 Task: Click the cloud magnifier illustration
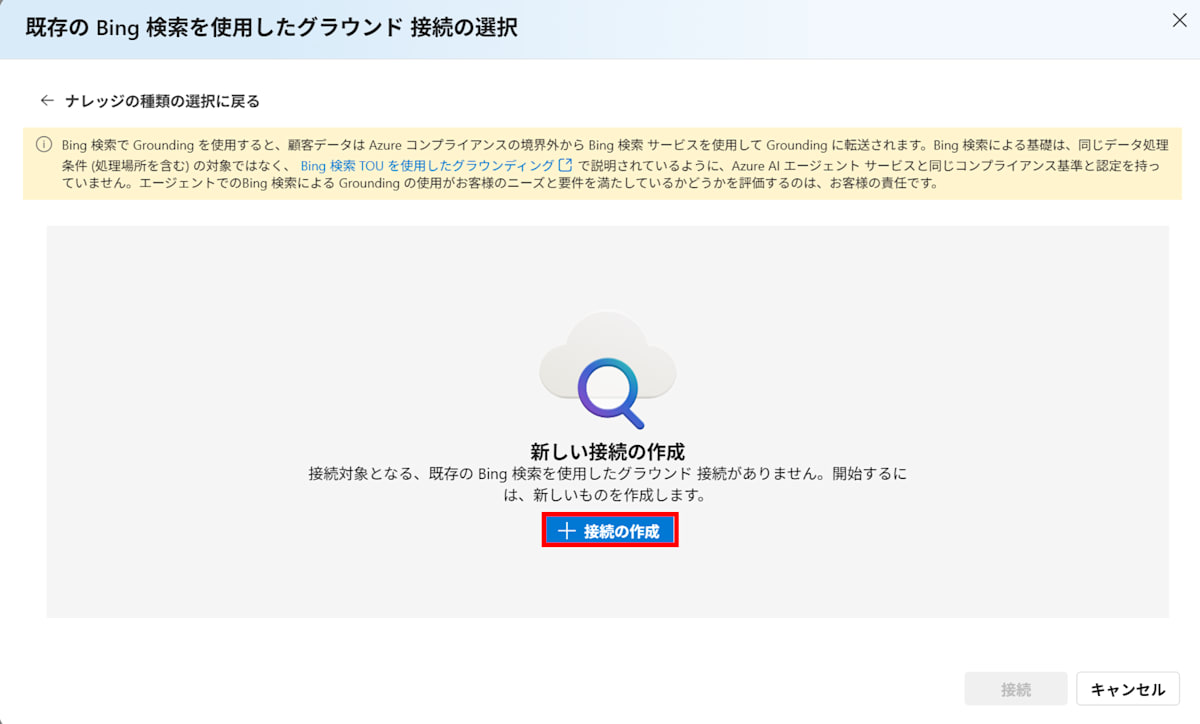tap(608, 370)
